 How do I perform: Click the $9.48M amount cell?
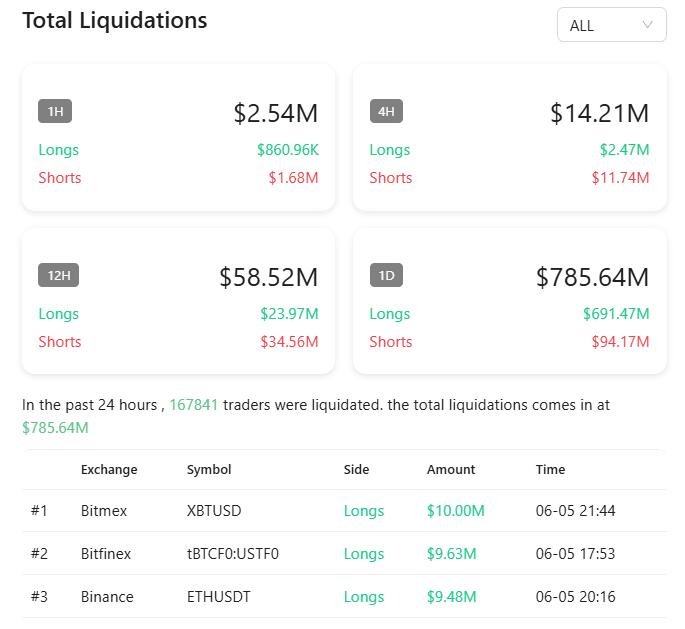pos(452,597)
